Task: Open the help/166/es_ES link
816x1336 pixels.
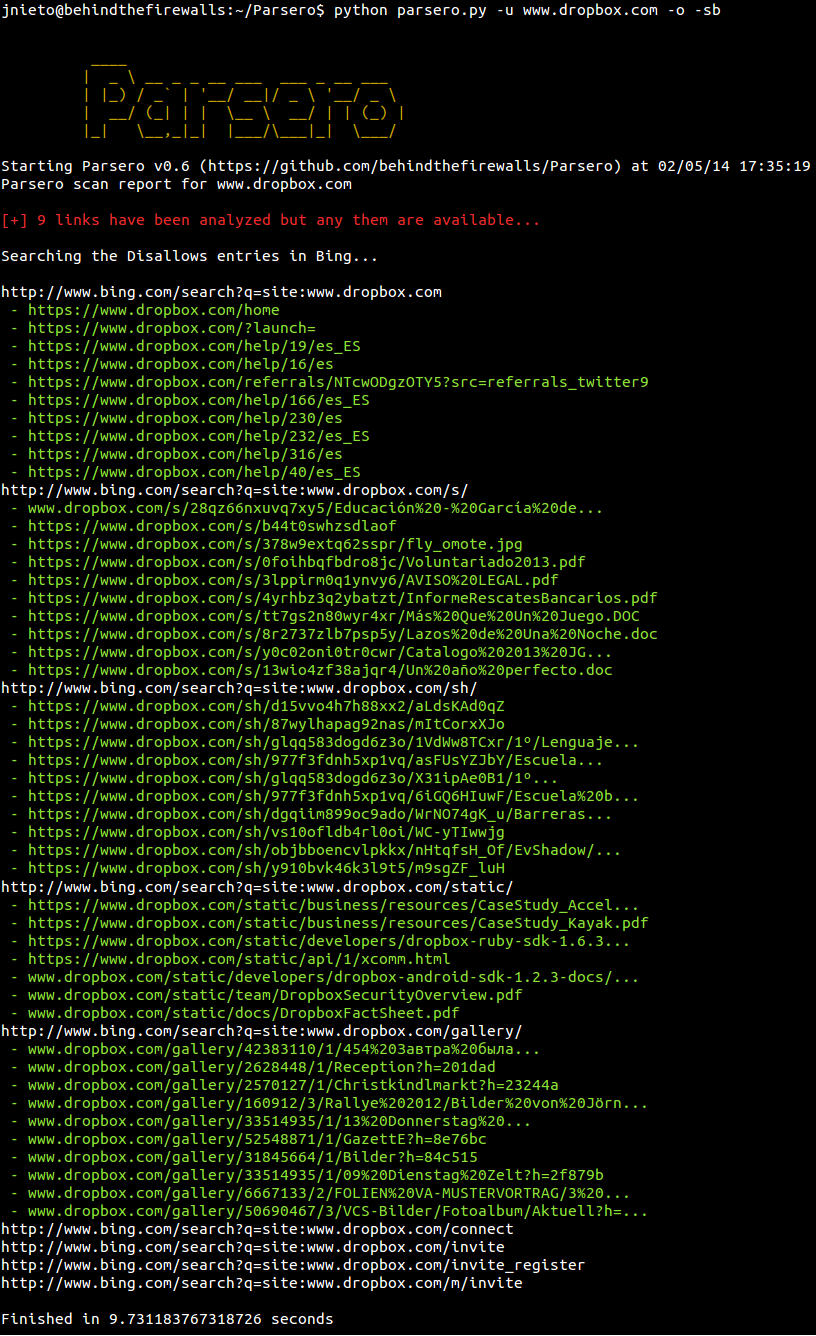Action: (199, 400)
